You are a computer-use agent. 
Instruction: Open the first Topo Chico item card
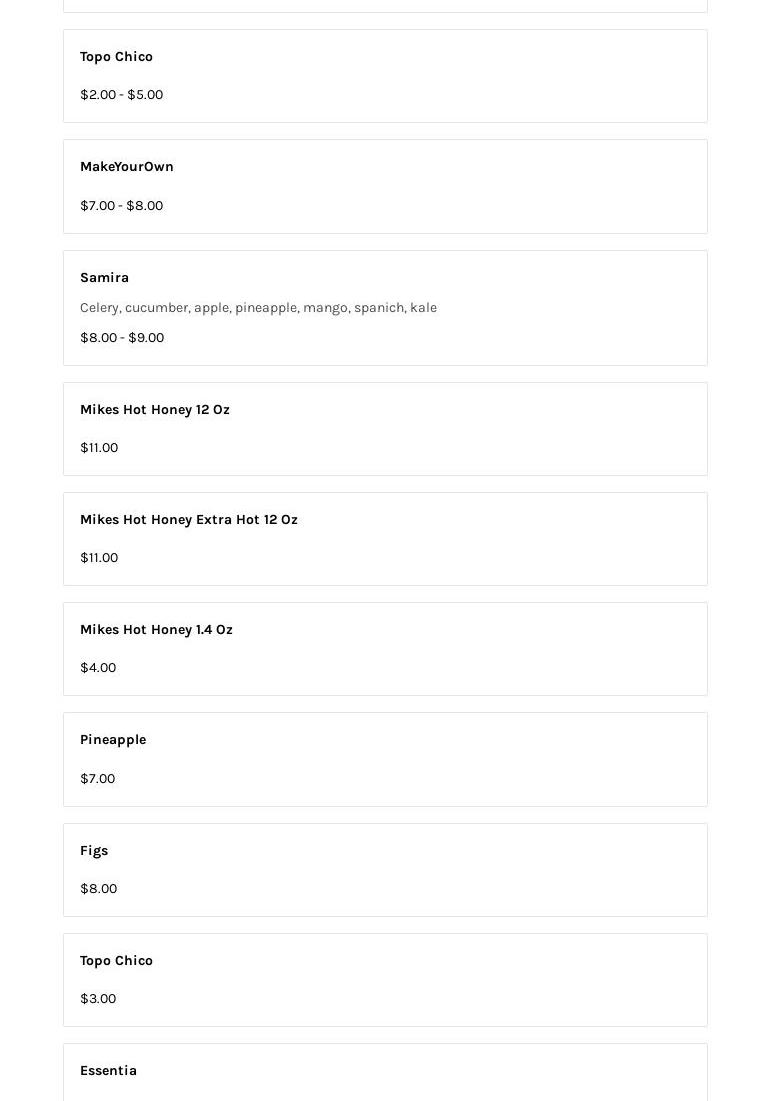[116, 57]
